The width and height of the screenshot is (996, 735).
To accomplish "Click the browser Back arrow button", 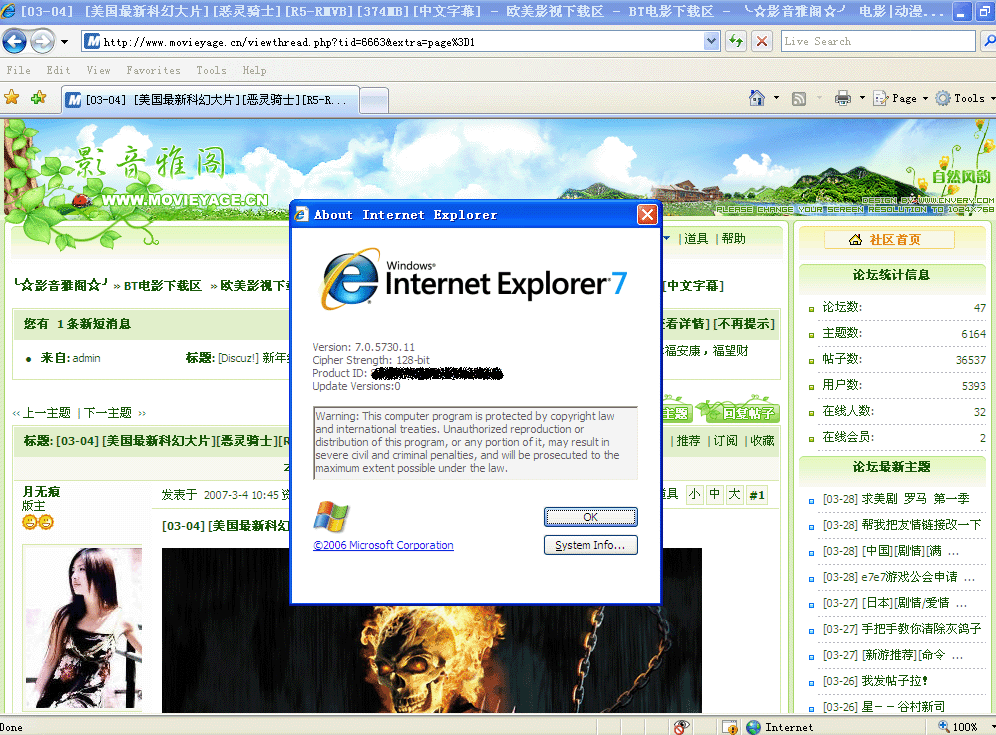I will pos(15,42).
